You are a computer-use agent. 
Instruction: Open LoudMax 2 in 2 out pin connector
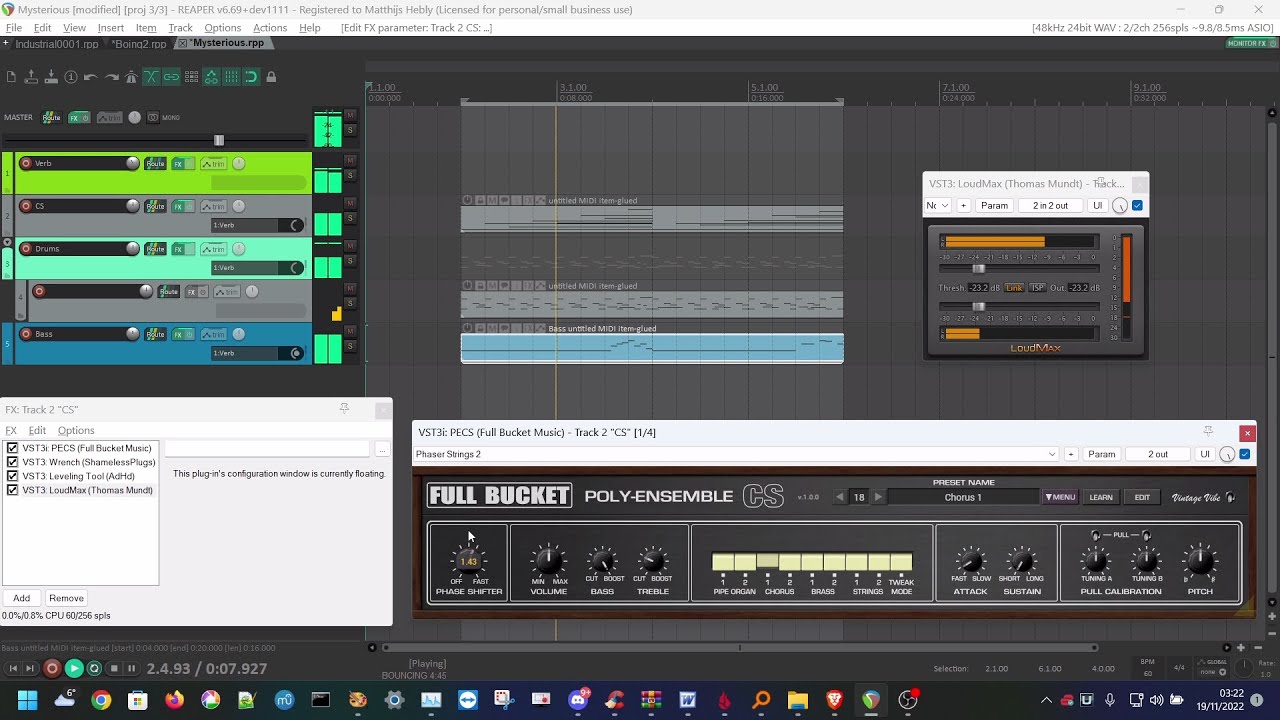click(x=1050, y=205)
